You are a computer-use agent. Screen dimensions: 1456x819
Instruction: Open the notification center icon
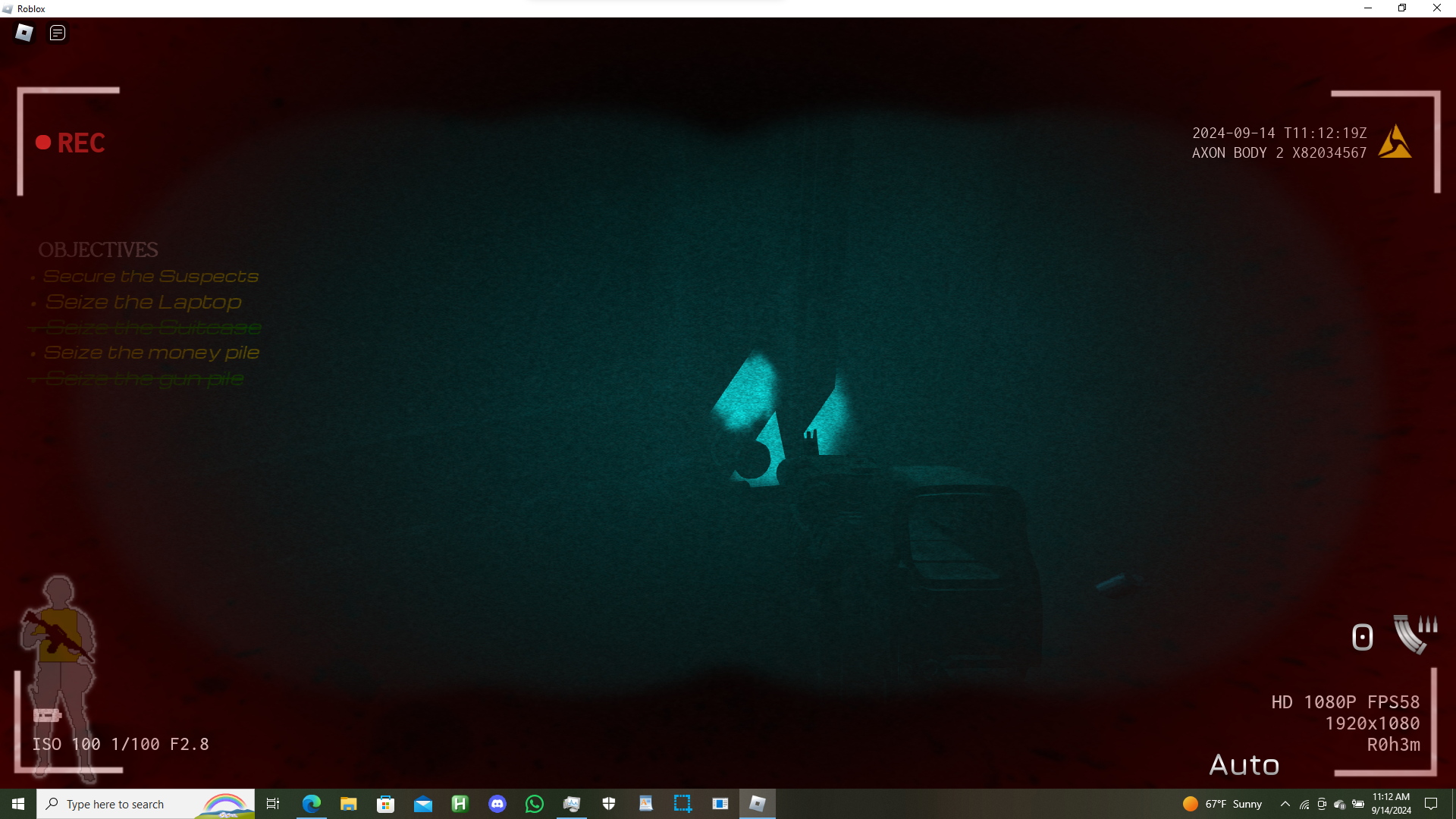click(x=1431, y=804)
